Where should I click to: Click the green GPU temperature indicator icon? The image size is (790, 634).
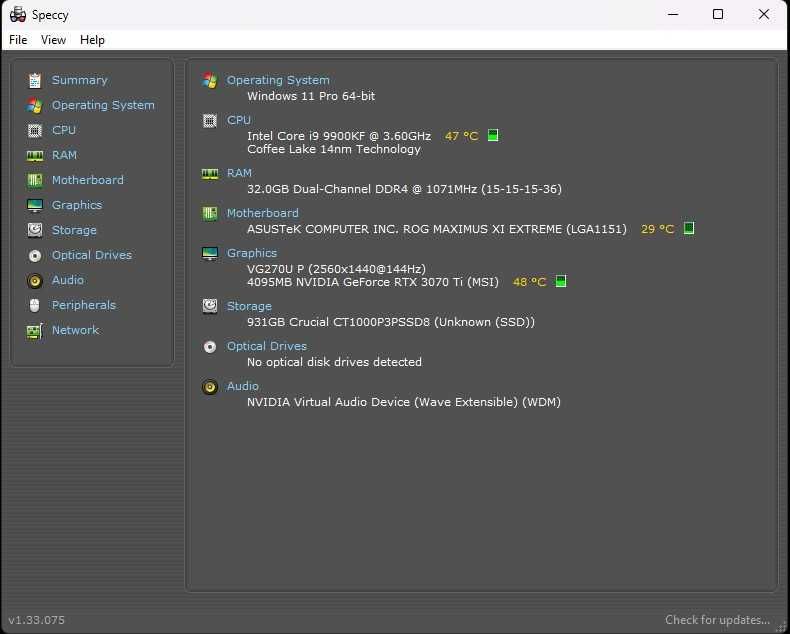(560, 281)
